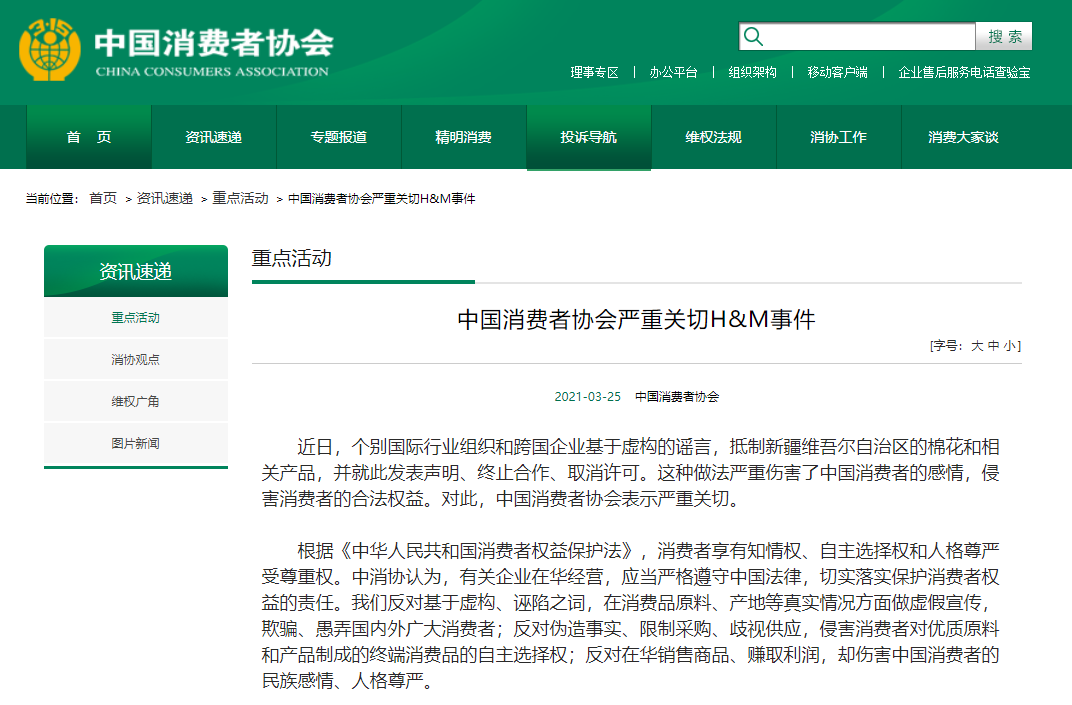
Task: Select 消协观点 in the left sidebar
Action: [x=135, y=360]
